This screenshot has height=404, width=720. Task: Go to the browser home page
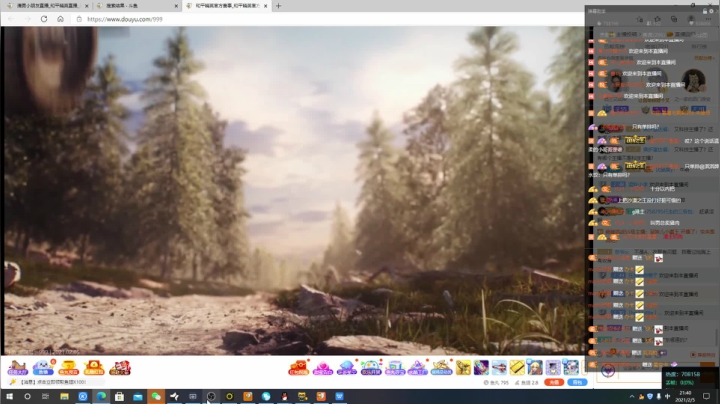click(60, 19)
